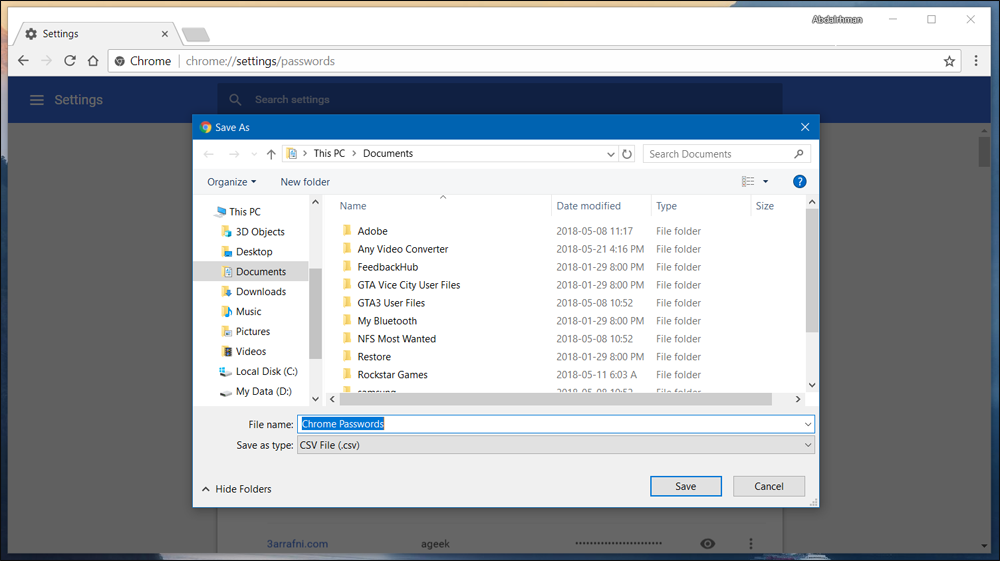
Task: Sort by the Type column header
Action: pos(666,206)
